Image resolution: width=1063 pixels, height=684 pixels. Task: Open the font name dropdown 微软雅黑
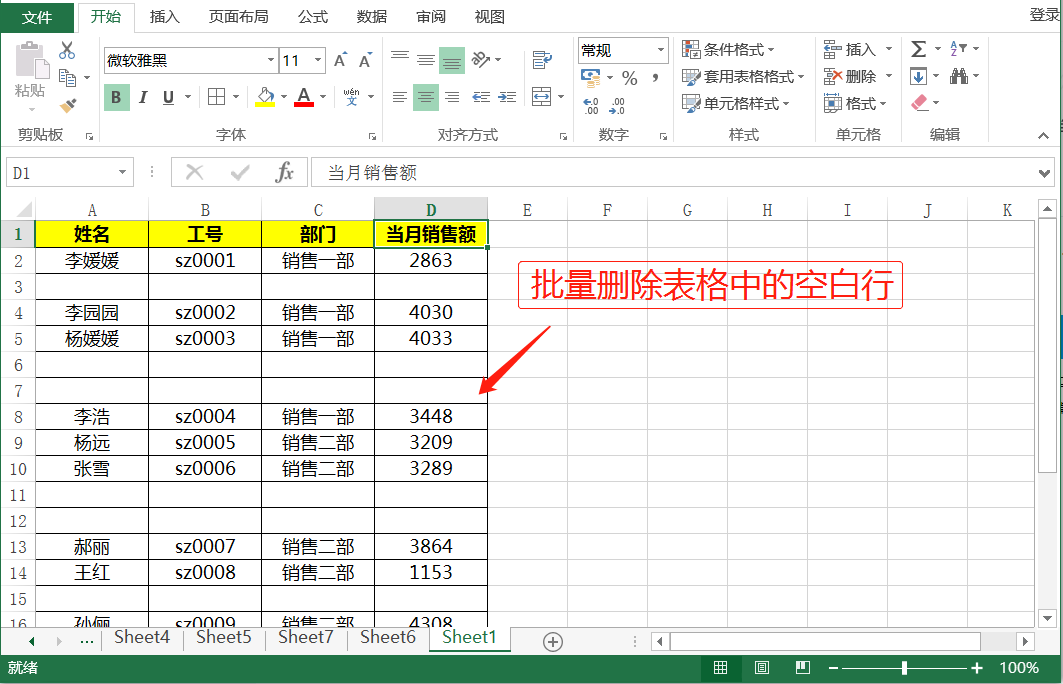click(270, 60)
